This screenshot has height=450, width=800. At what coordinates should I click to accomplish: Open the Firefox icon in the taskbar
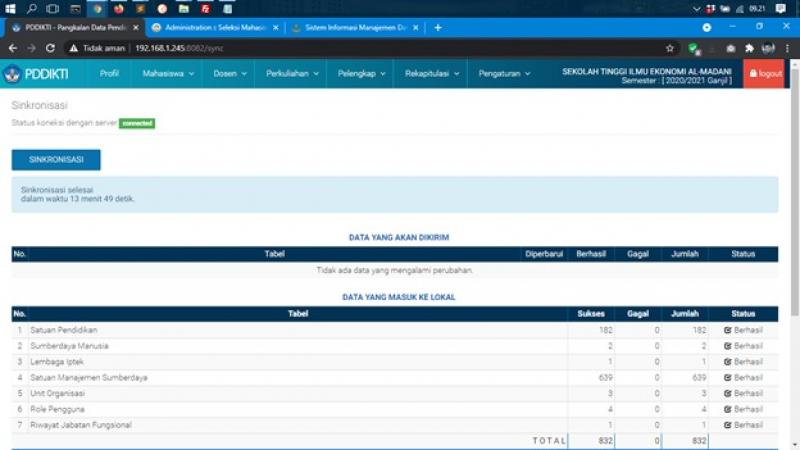pos(119,8)
